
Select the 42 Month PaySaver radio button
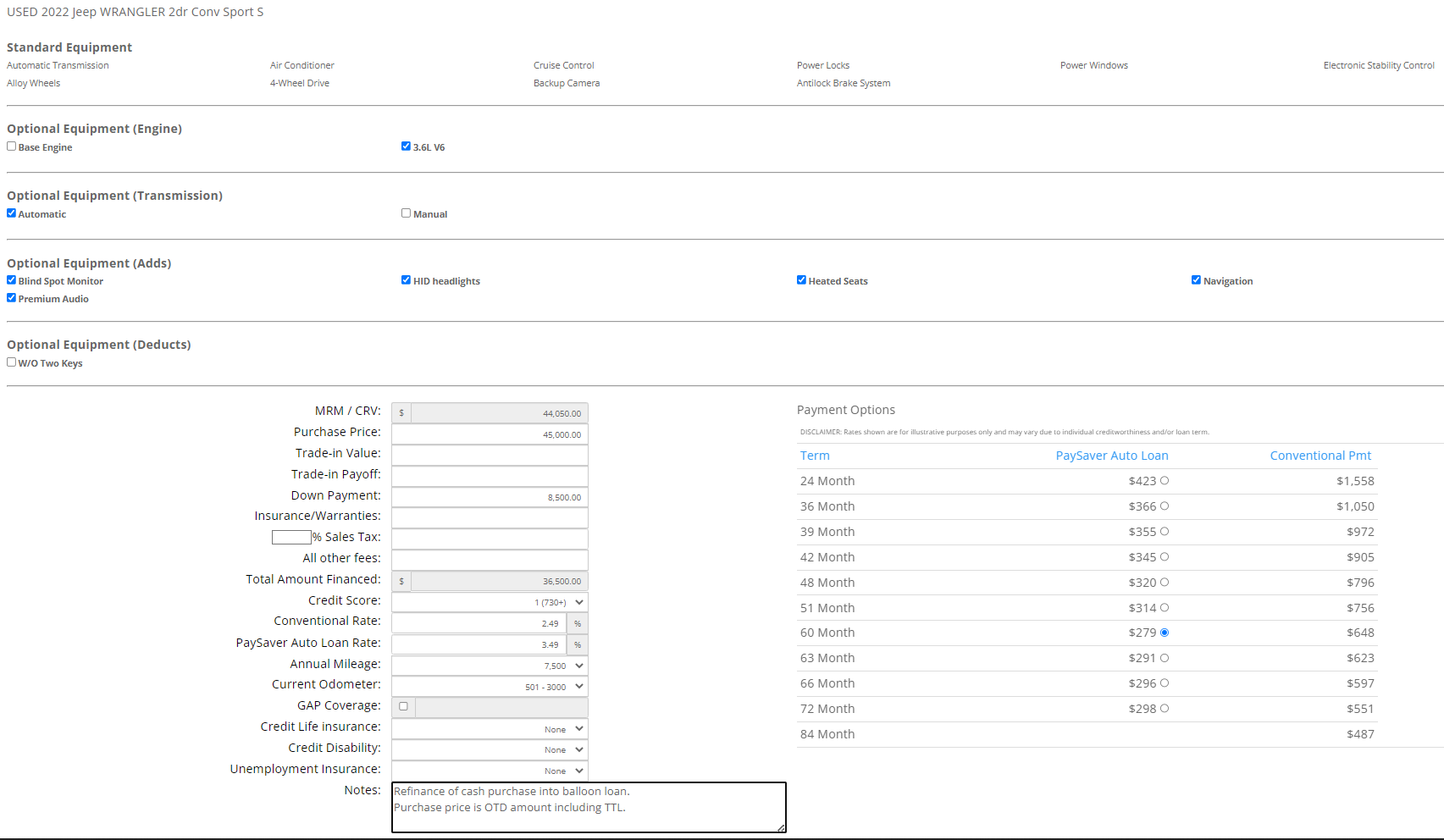1165,556
